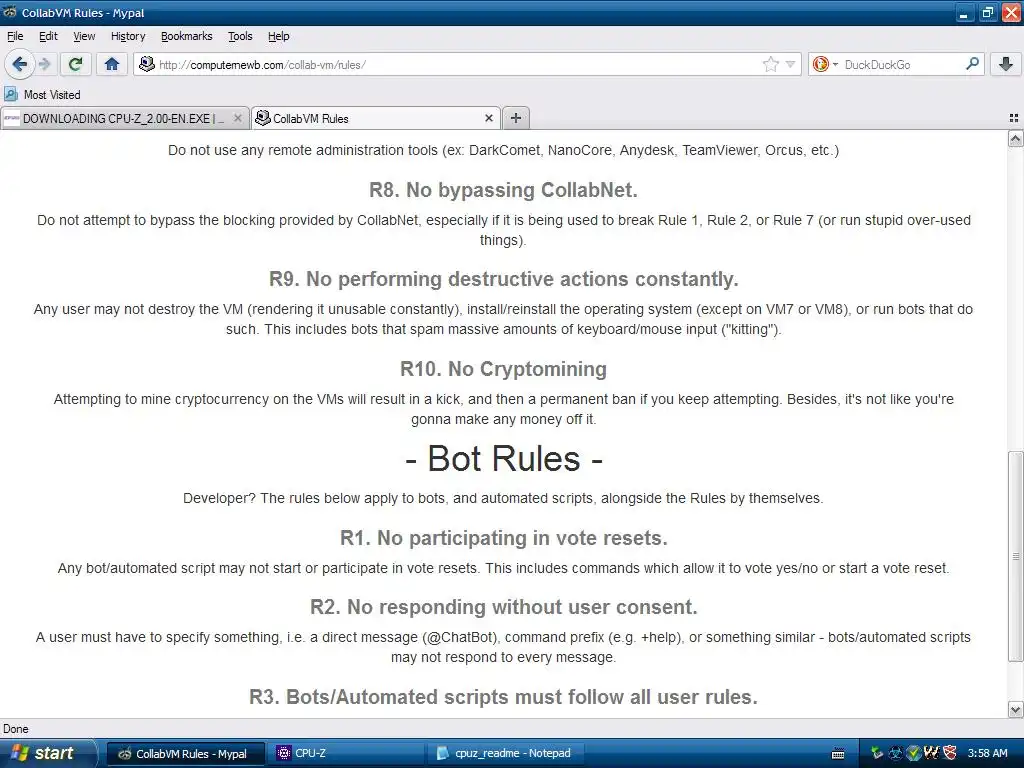1024x768 pixels.
Task: Click the red security shield tray icon
Action: click(950, 754)
